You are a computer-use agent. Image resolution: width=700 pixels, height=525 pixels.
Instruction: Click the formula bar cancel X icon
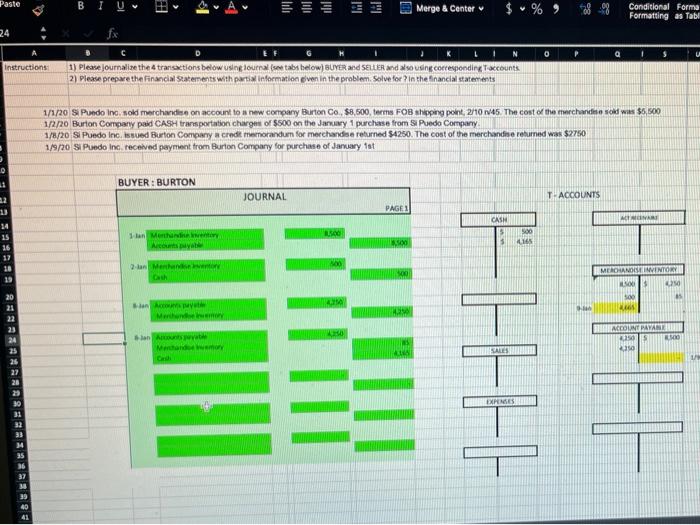(65, 33)
